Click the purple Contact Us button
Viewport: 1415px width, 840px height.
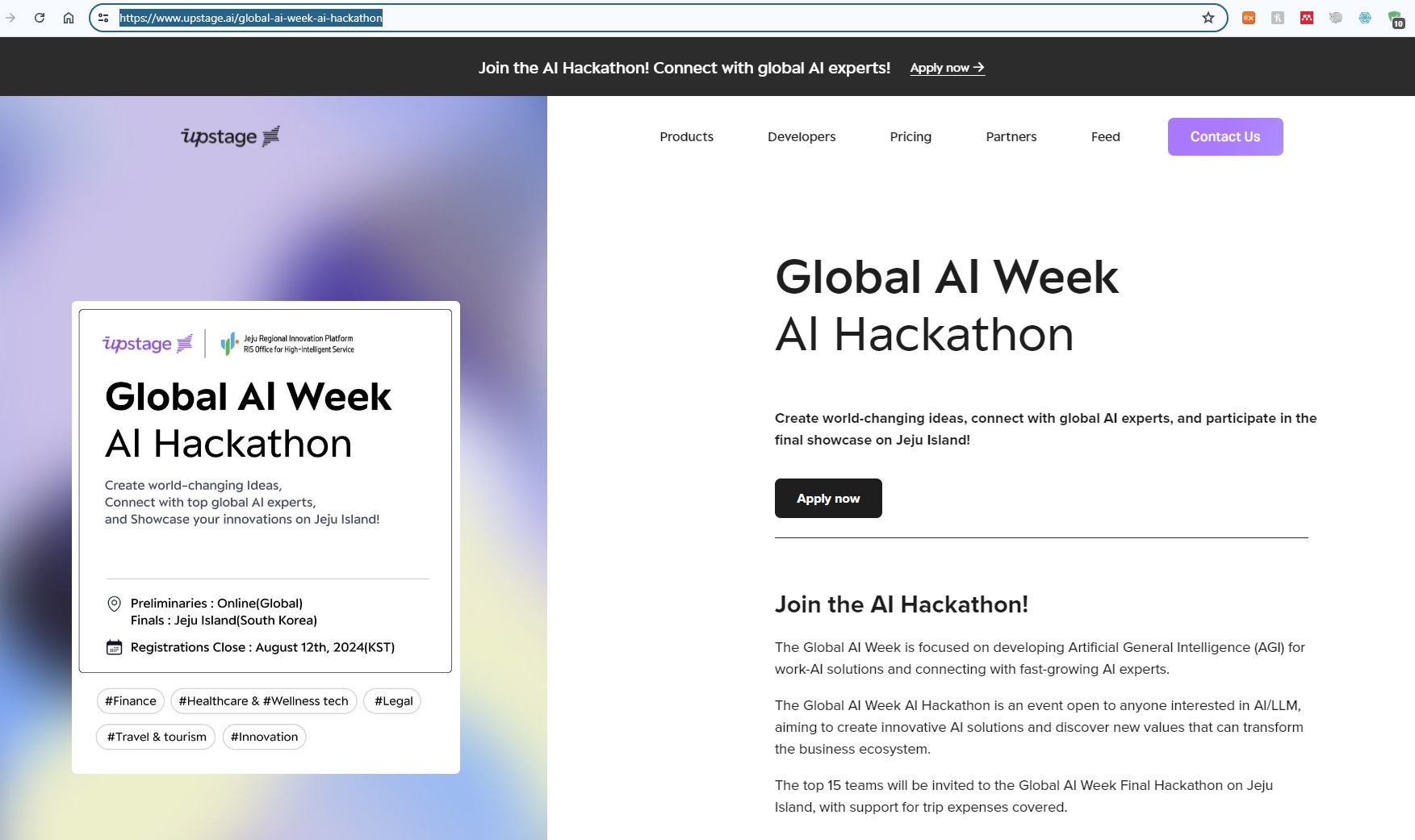point(1225,136)
